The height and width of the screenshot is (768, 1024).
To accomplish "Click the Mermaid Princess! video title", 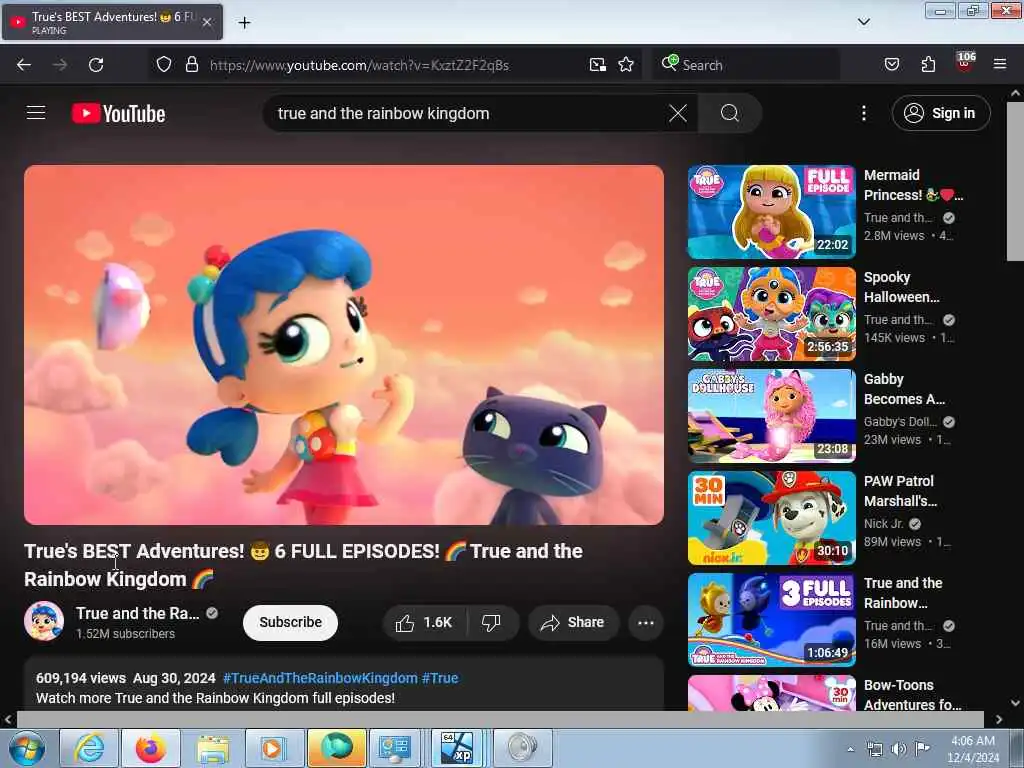I will (x=912, y=185).
